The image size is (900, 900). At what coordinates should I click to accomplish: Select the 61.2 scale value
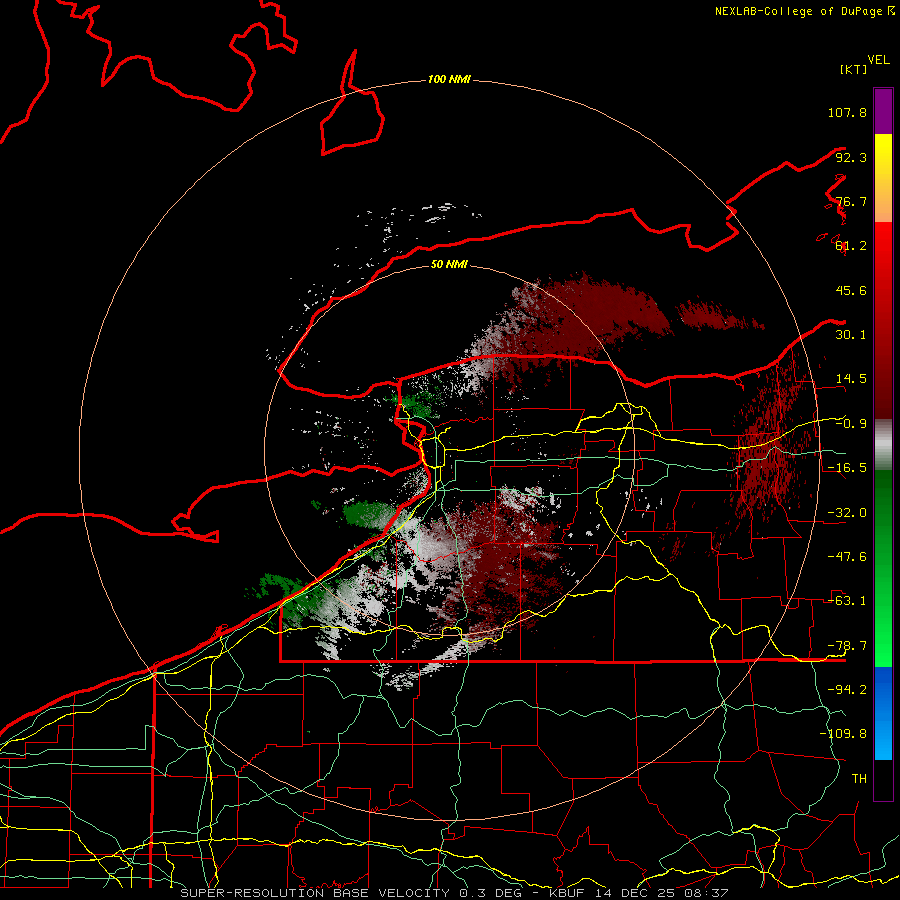851,246
